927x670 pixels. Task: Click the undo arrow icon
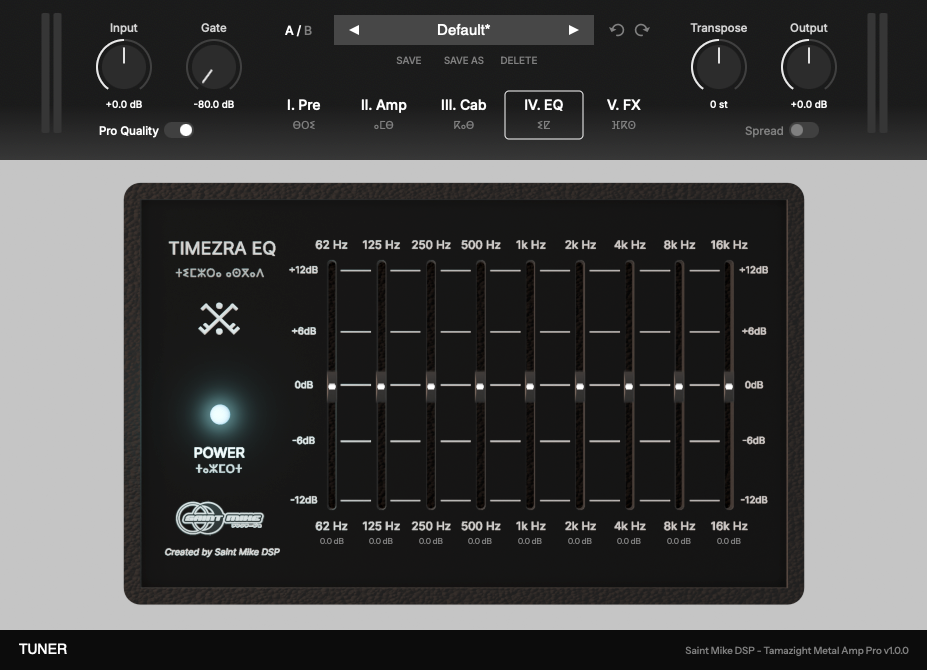coord(617,30)
